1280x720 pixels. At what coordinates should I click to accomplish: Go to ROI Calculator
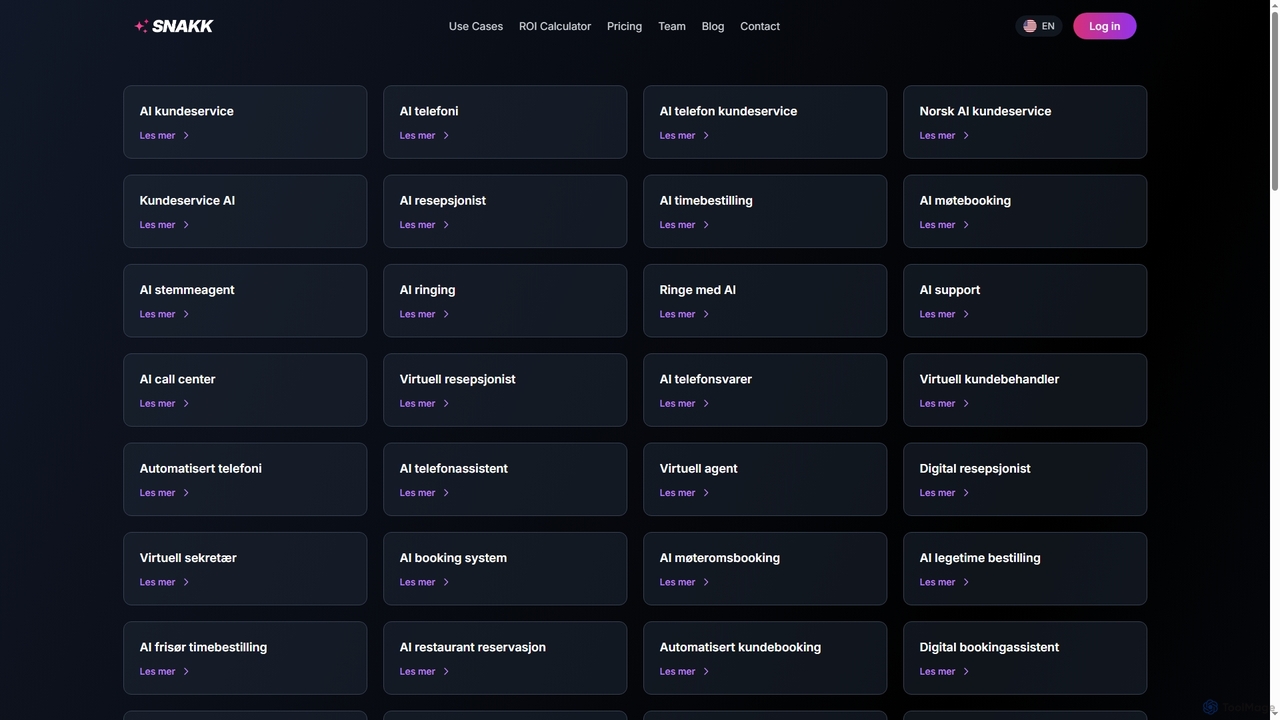click(x=555, y=26)
